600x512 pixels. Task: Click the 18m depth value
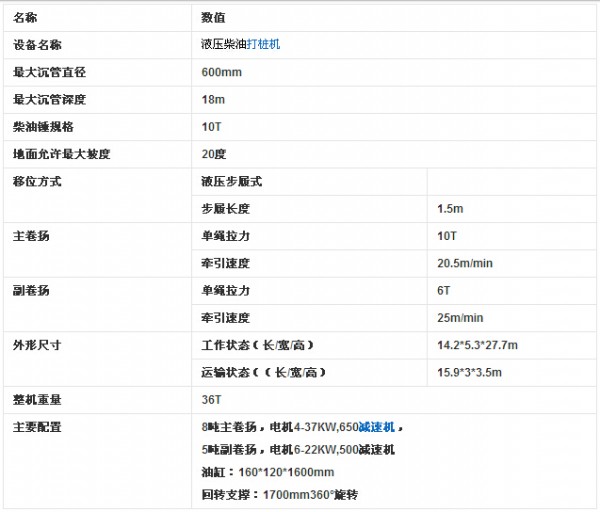pos(212,100)
